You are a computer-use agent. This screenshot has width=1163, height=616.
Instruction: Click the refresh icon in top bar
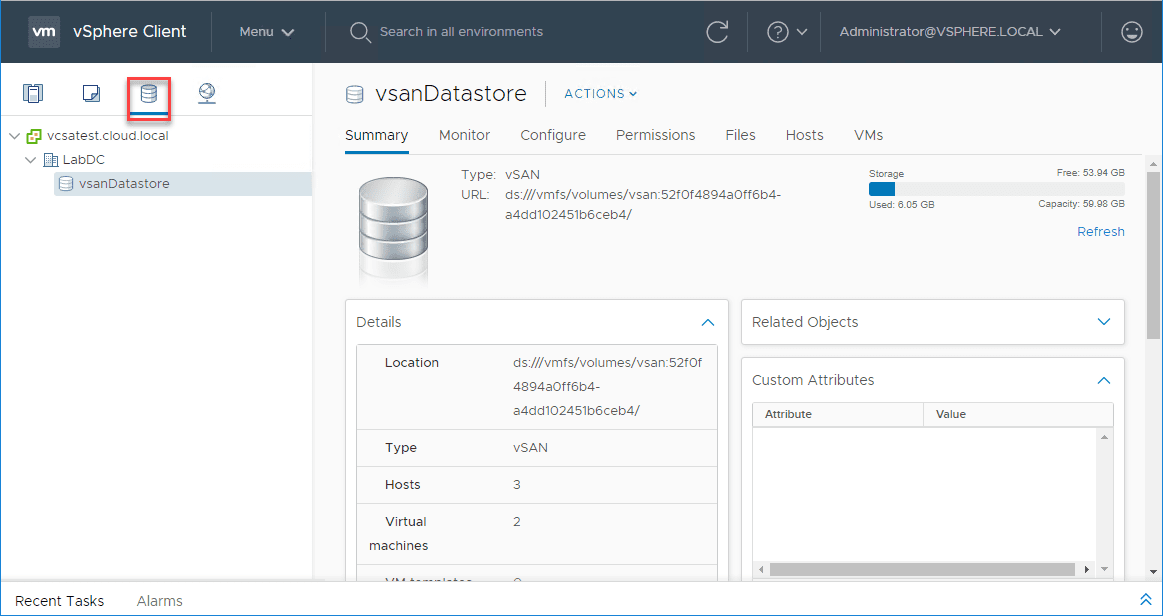pyautogui.click(x=717, y=32)
